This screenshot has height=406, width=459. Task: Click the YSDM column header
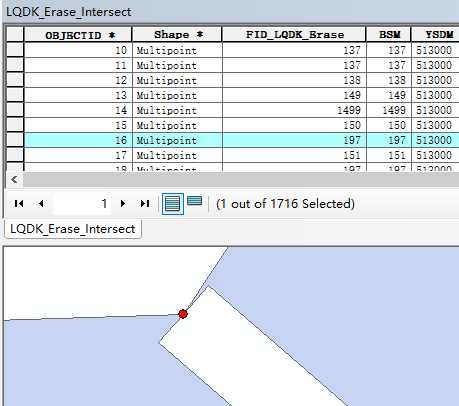pyautogui.click(x=435, y=34)
